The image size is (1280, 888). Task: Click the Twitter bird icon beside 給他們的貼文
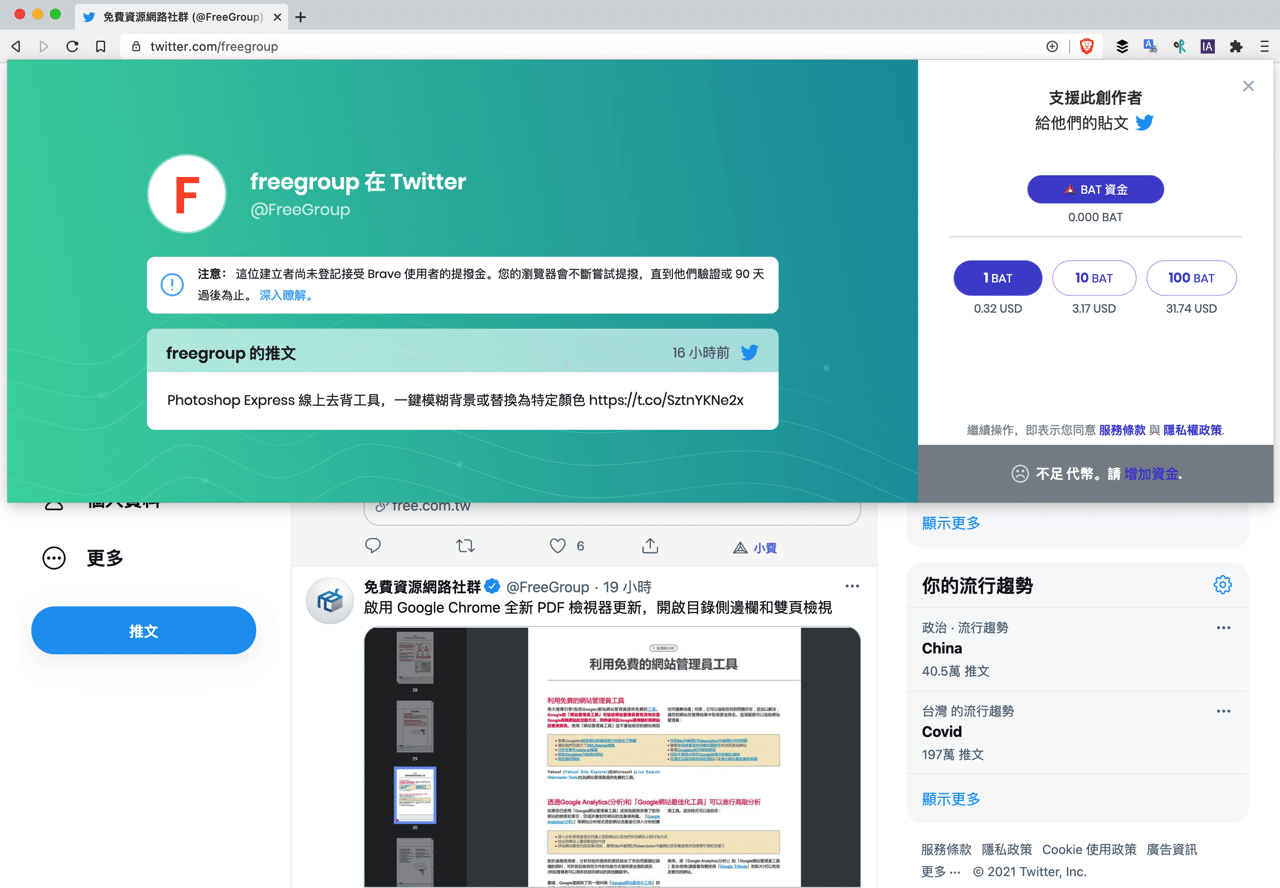tap(1145, 123)
